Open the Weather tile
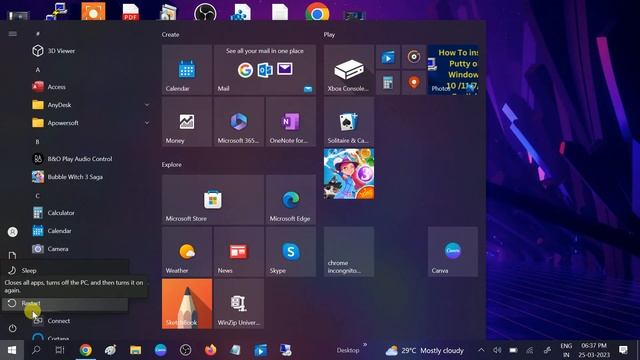Screen dimensions: 640x360 (187, 252)
